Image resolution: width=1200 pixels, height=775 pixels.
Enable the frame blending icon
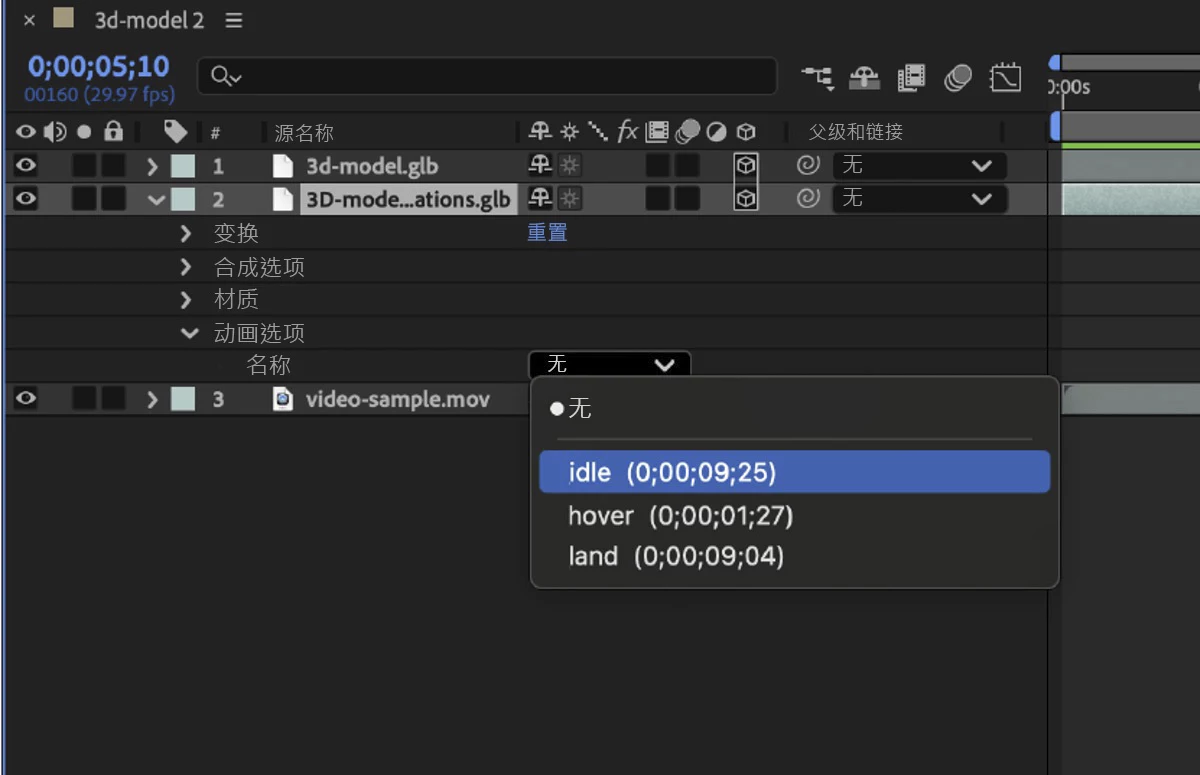(911, 77)
